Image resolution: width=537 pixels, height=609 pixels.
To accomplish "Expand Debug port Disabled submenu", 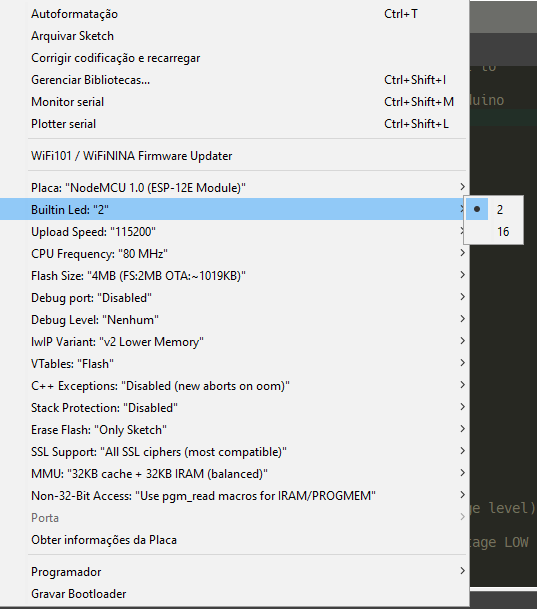I will click(x=235, y=298).
